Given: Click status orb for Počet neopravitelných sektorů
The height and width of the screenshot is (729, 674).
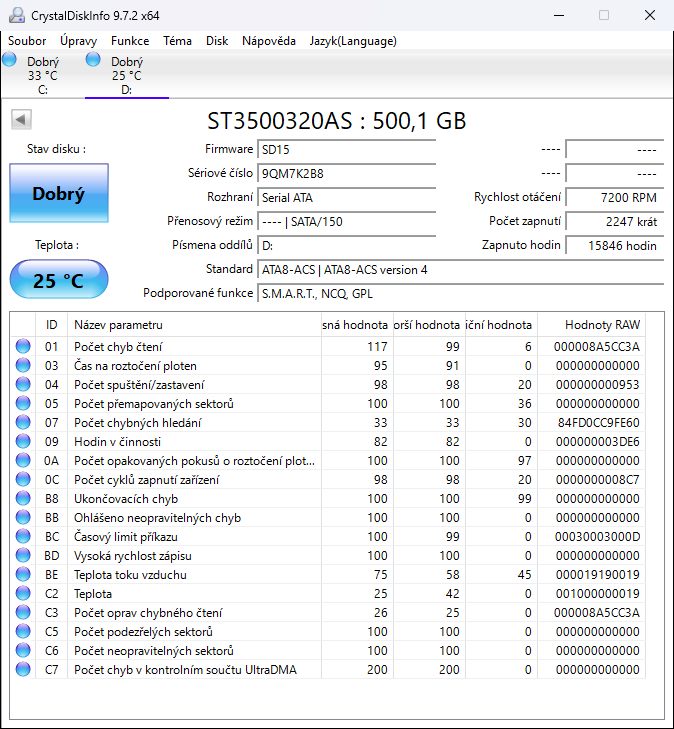Looking at the screenshot, I should tap(23, 650).
